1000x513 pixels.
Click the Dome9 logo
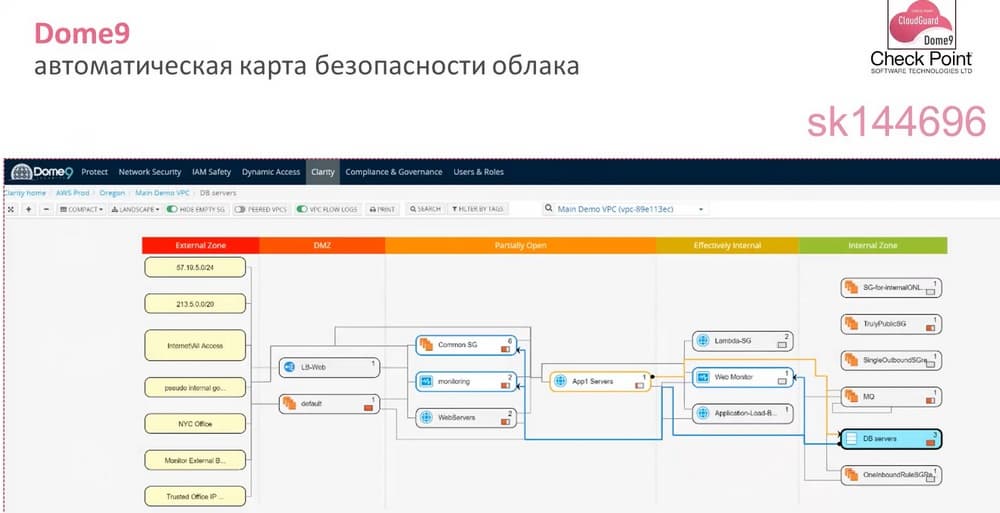[42, 172]
